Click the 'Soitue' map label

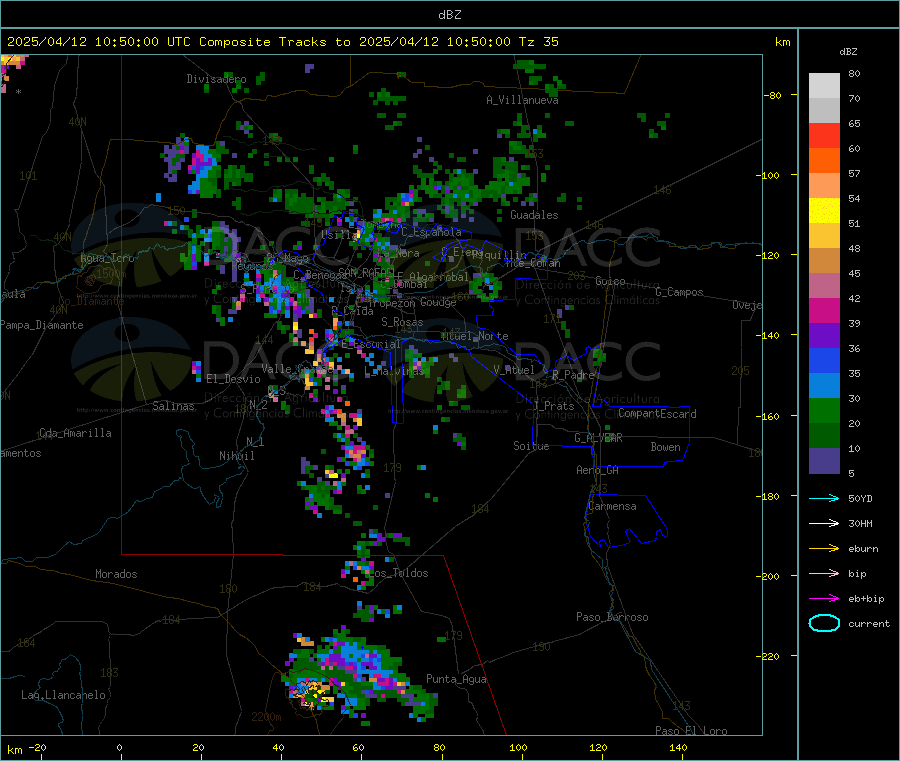click(x=531, y=446)
